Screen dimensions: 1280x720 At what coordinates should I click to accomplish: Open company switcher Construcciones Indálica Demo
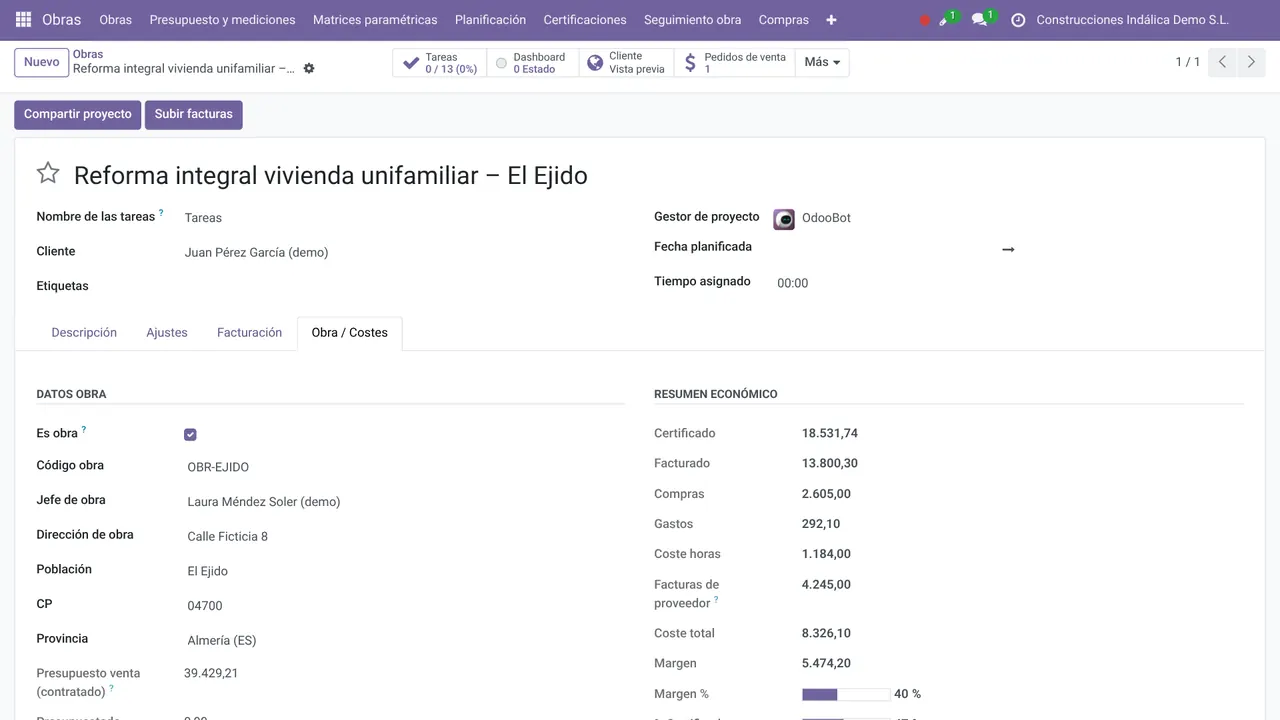coord(1132,20)
